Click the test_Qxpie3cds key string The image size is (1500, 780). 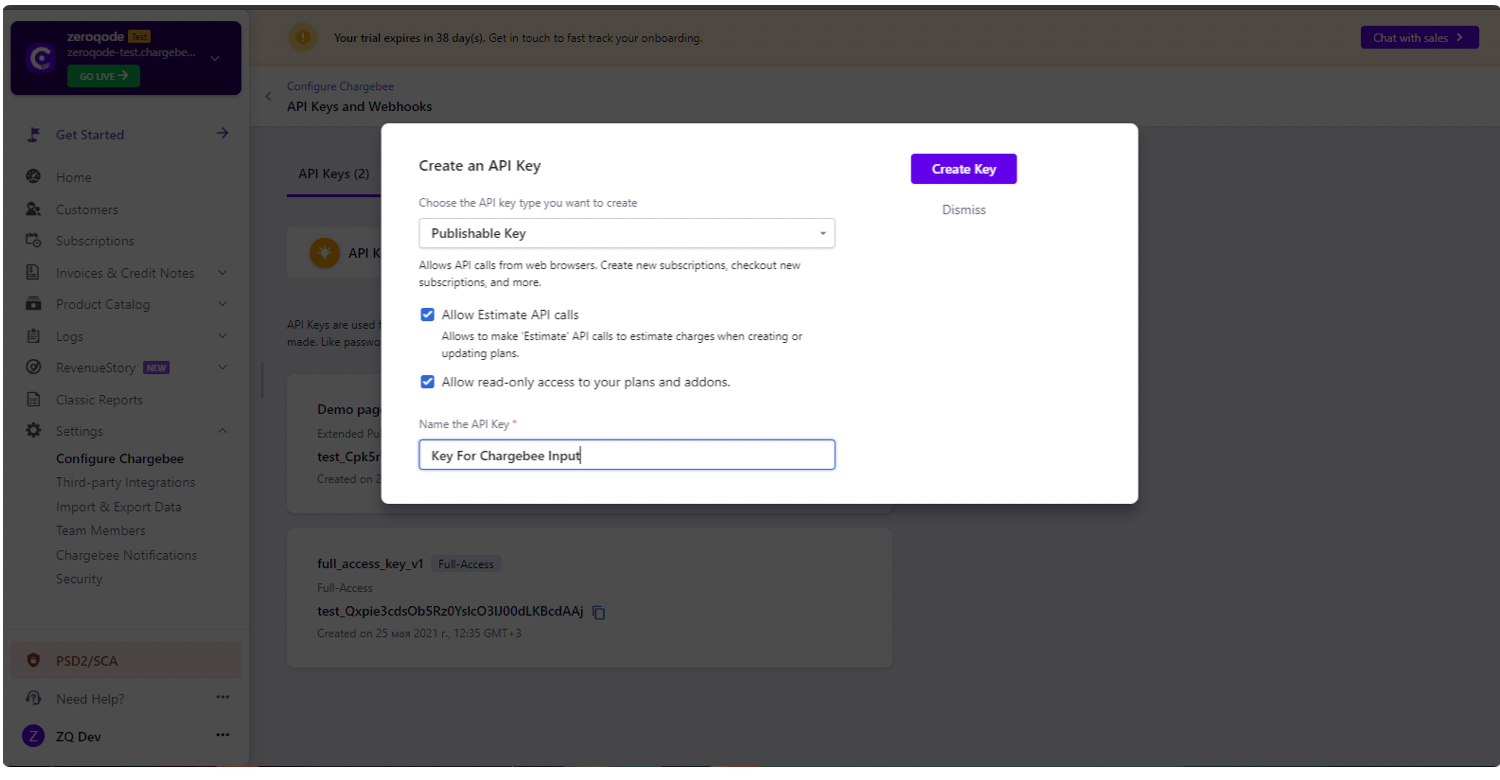tap(450, 611)
